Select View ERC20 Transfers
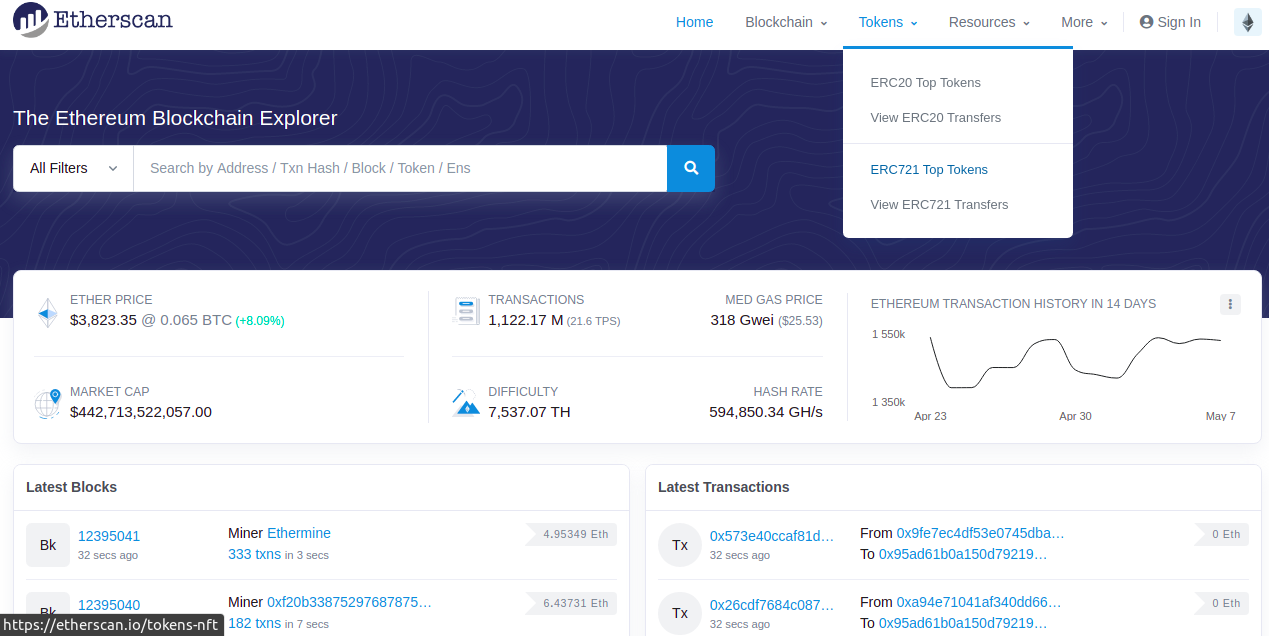The image size is (1269, 636). [x=936, y=118]
